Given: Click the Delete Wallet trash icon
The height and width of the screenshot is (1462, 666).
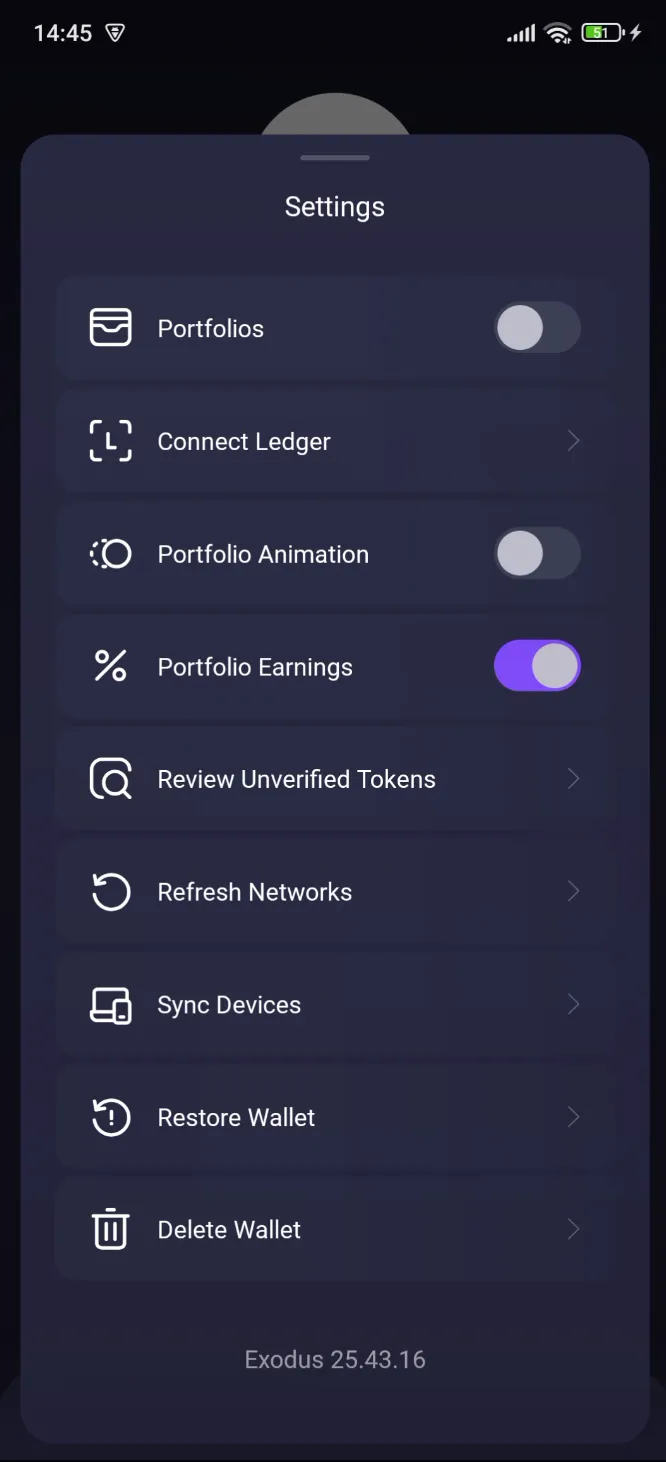Looking at the screenshot, I should 110,1229.
